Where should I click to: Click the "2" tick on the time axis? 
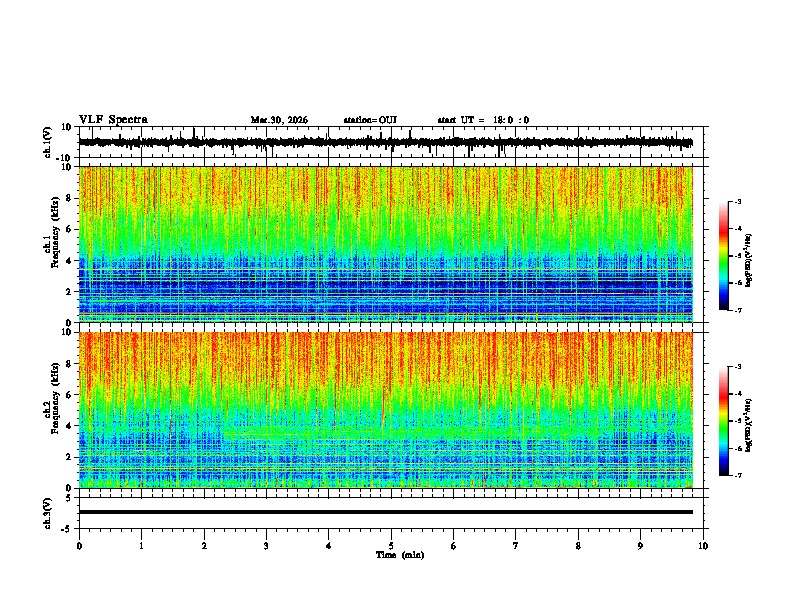[204, 546]
